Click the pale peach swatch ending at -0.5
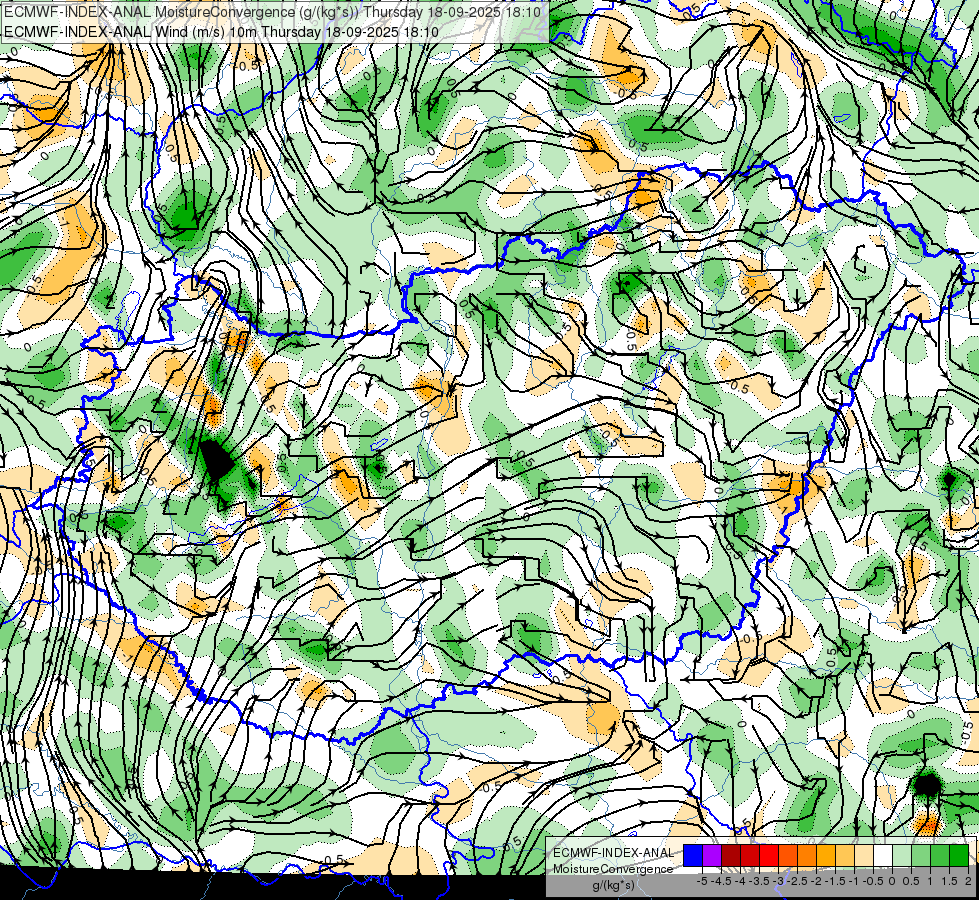979x900 pixels. pyautogui.click(x=864, y=855)
